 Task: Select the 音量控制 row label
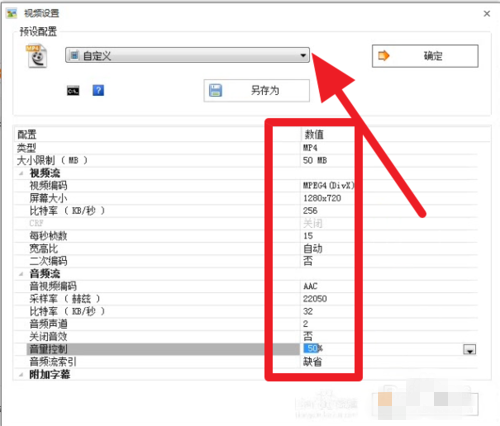pyautogui.click(x=49, y=349)
